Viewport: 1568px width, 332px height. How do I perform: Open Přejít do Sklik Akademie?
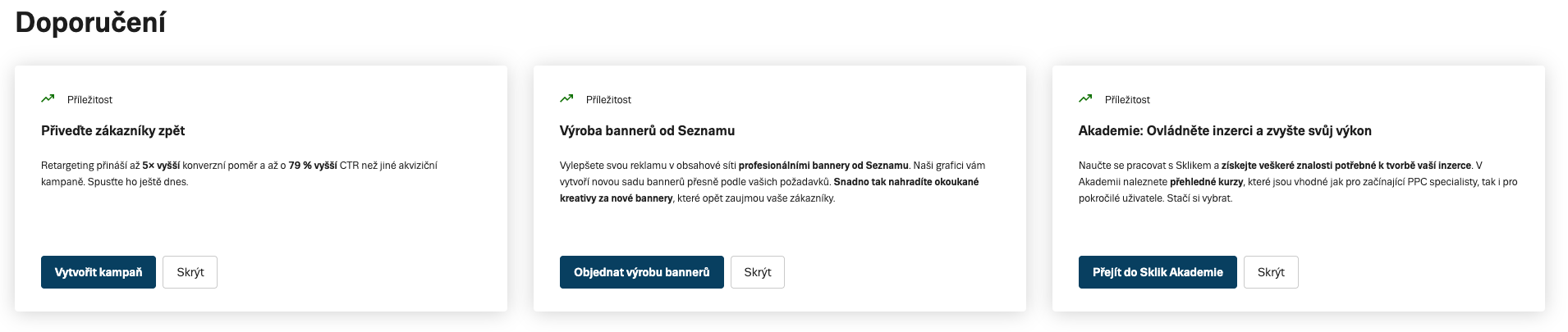[1158, 272]
